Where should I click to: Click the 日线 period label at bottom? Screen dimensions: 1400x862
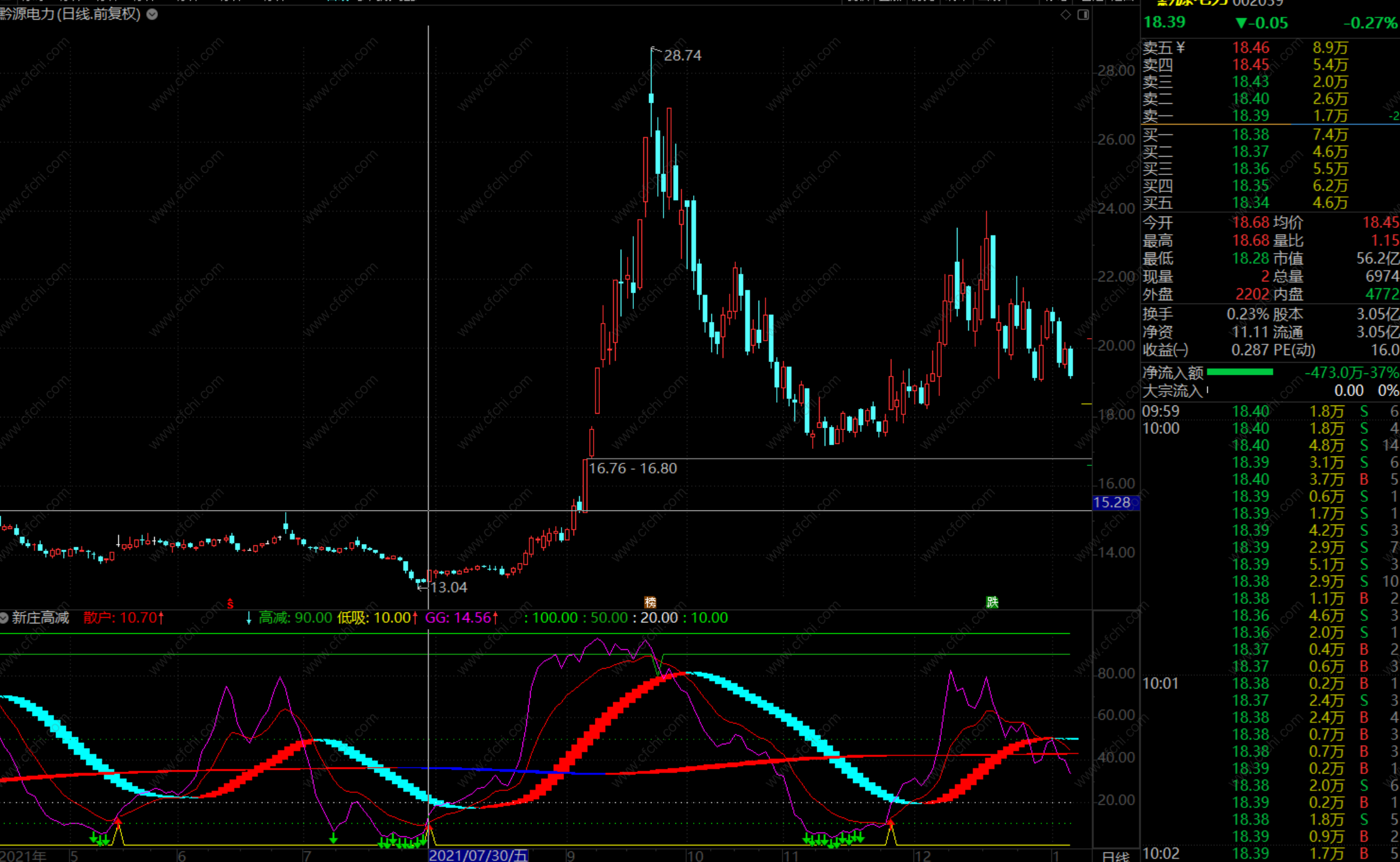point(1115,856)
